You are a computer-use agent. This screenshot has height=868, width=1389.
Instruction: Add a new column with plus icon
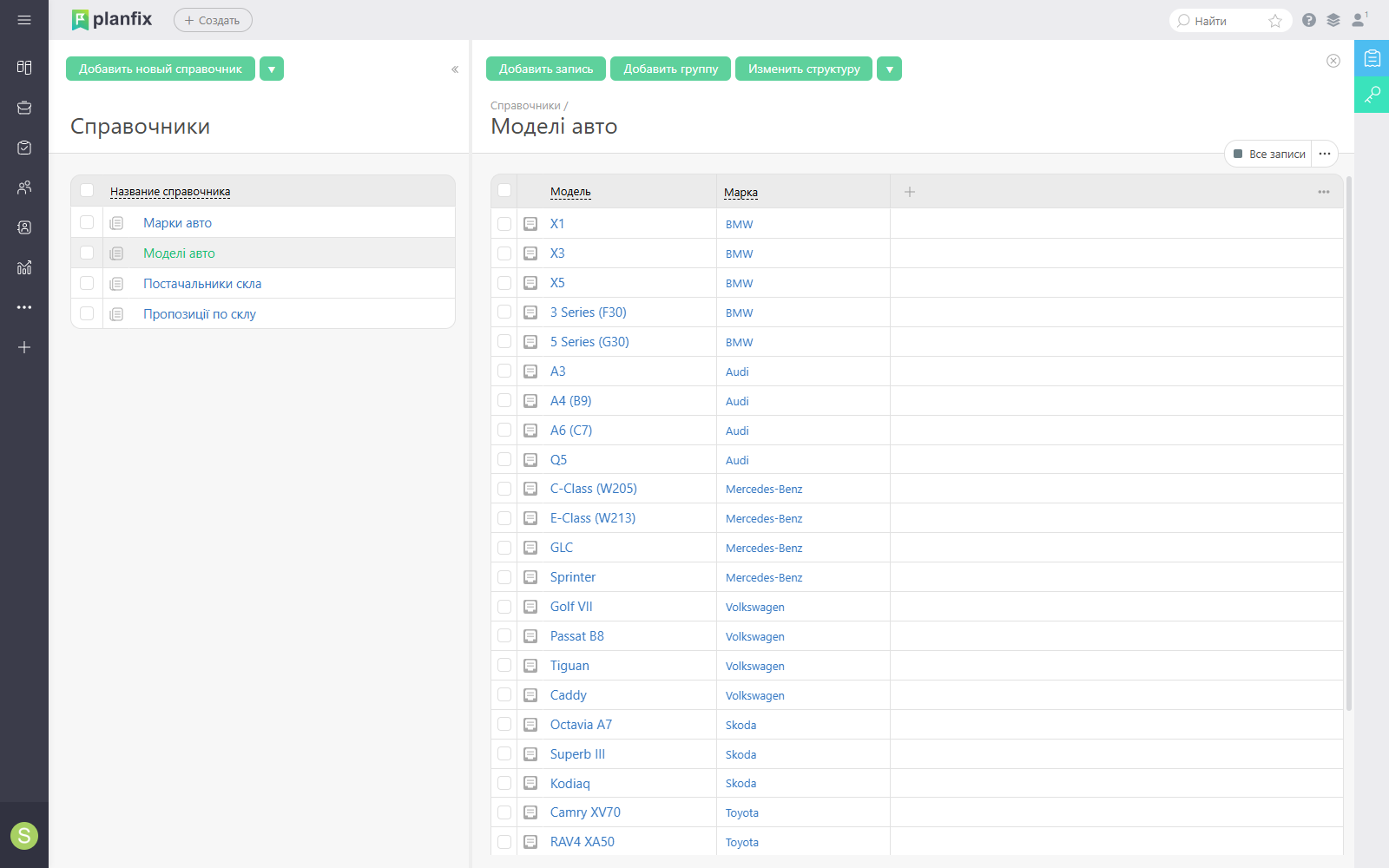click(910, 192)
